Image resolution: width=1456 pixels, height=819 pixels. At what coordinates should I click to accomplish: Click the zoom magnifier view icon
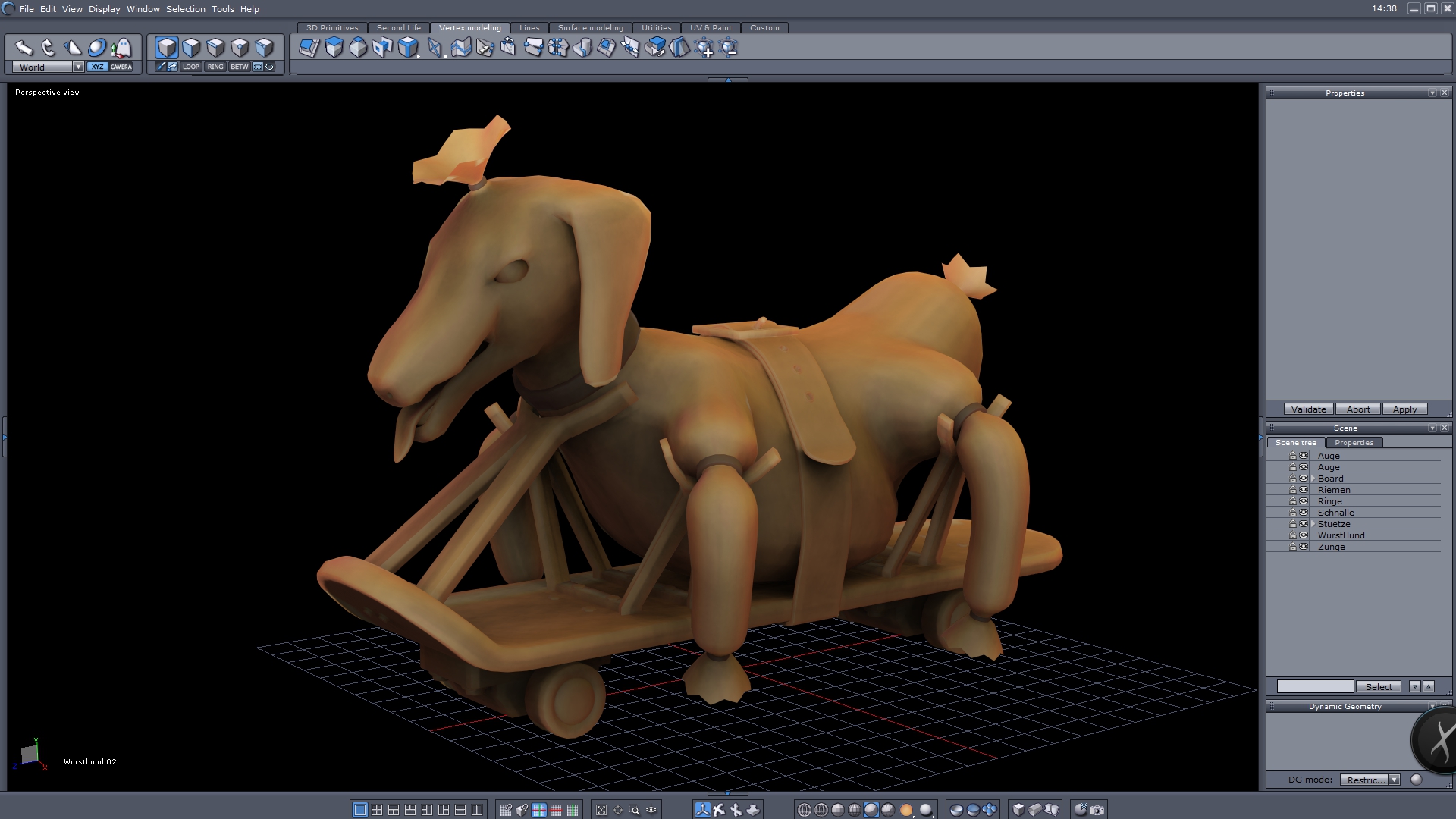[x=635, y=810]
